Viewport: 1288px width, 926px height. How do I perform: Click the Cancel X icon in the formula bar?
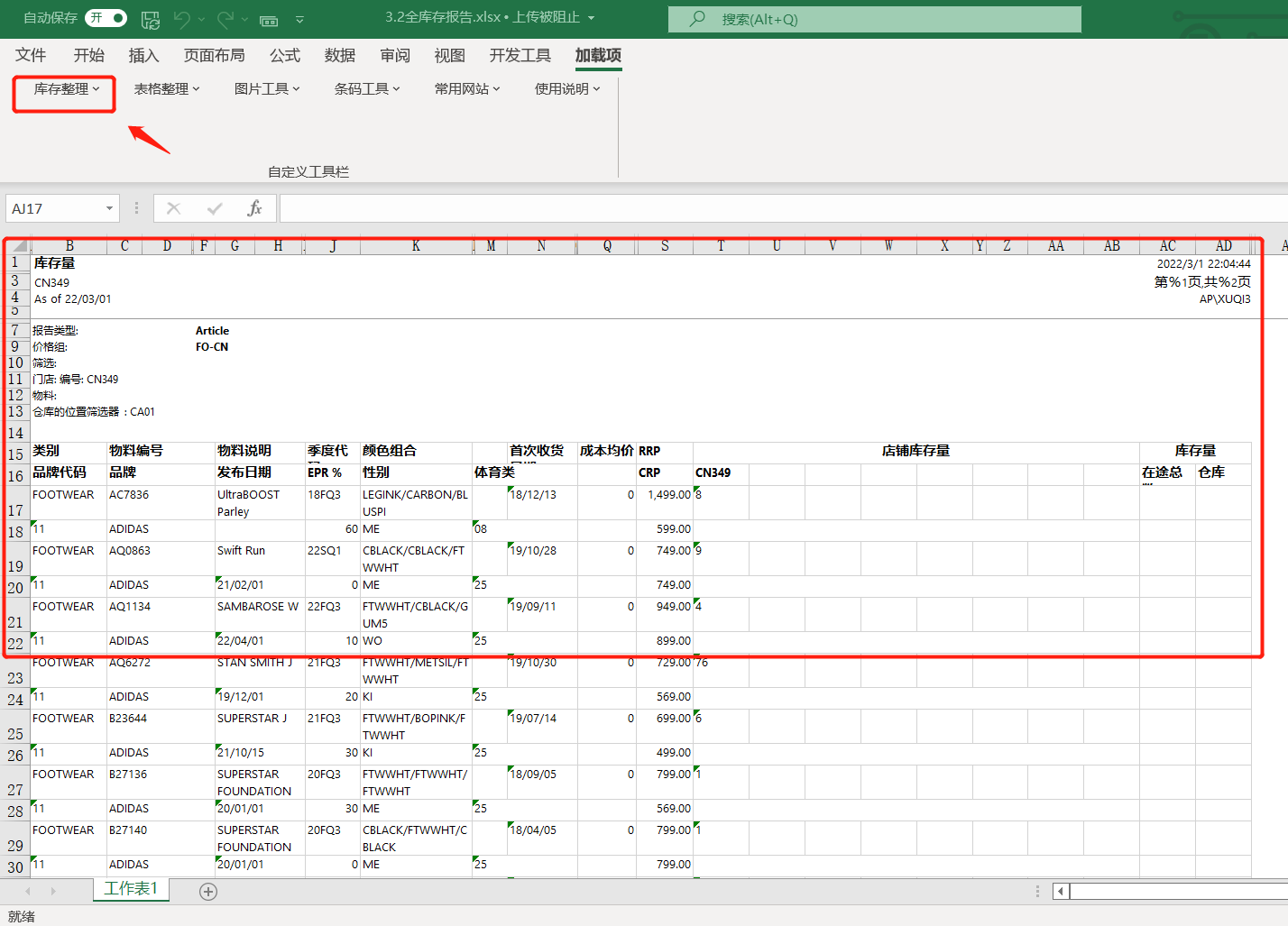tap(174, 209)
